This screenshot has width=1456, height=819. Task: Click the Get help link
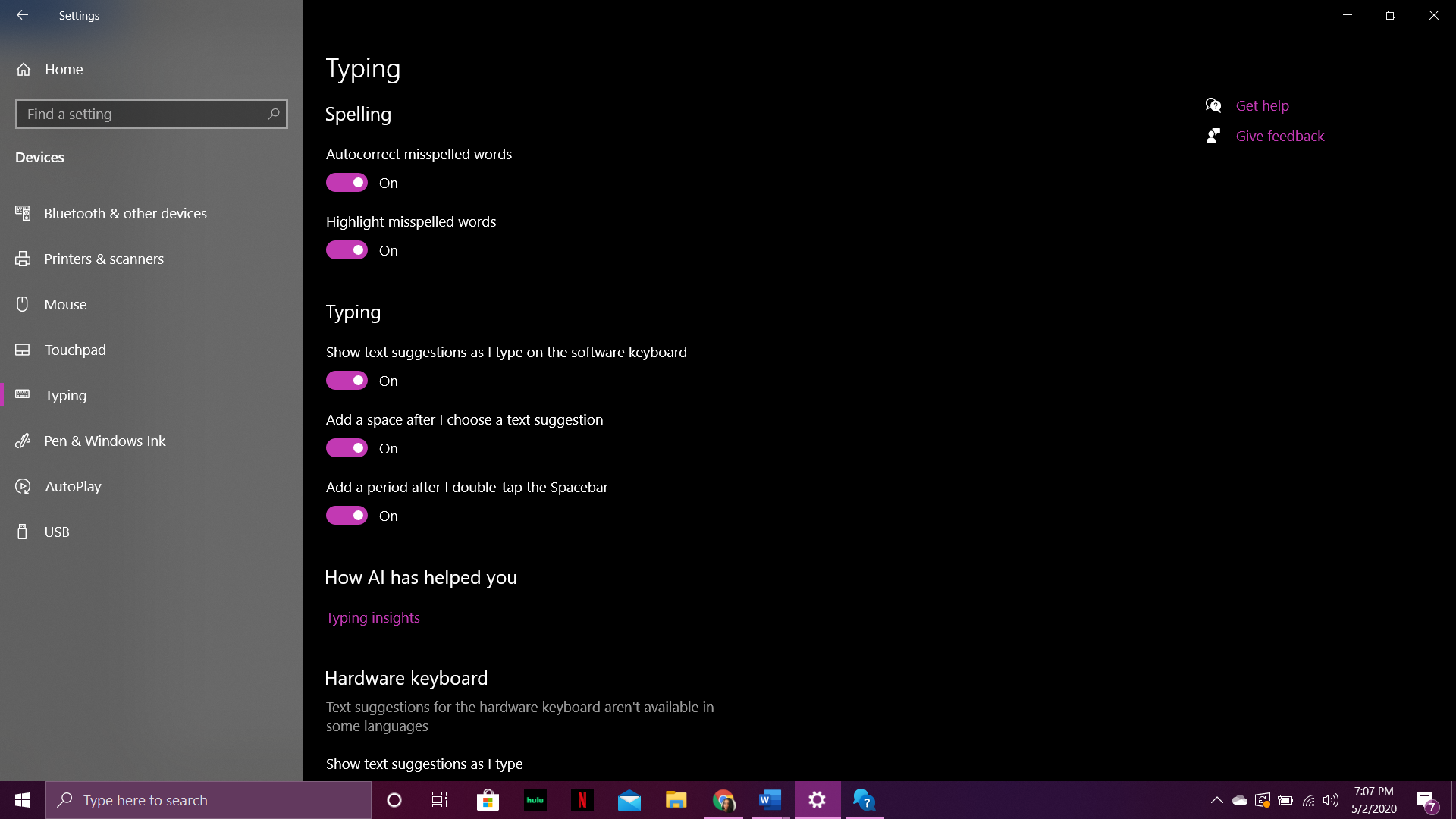point(1262,105)
